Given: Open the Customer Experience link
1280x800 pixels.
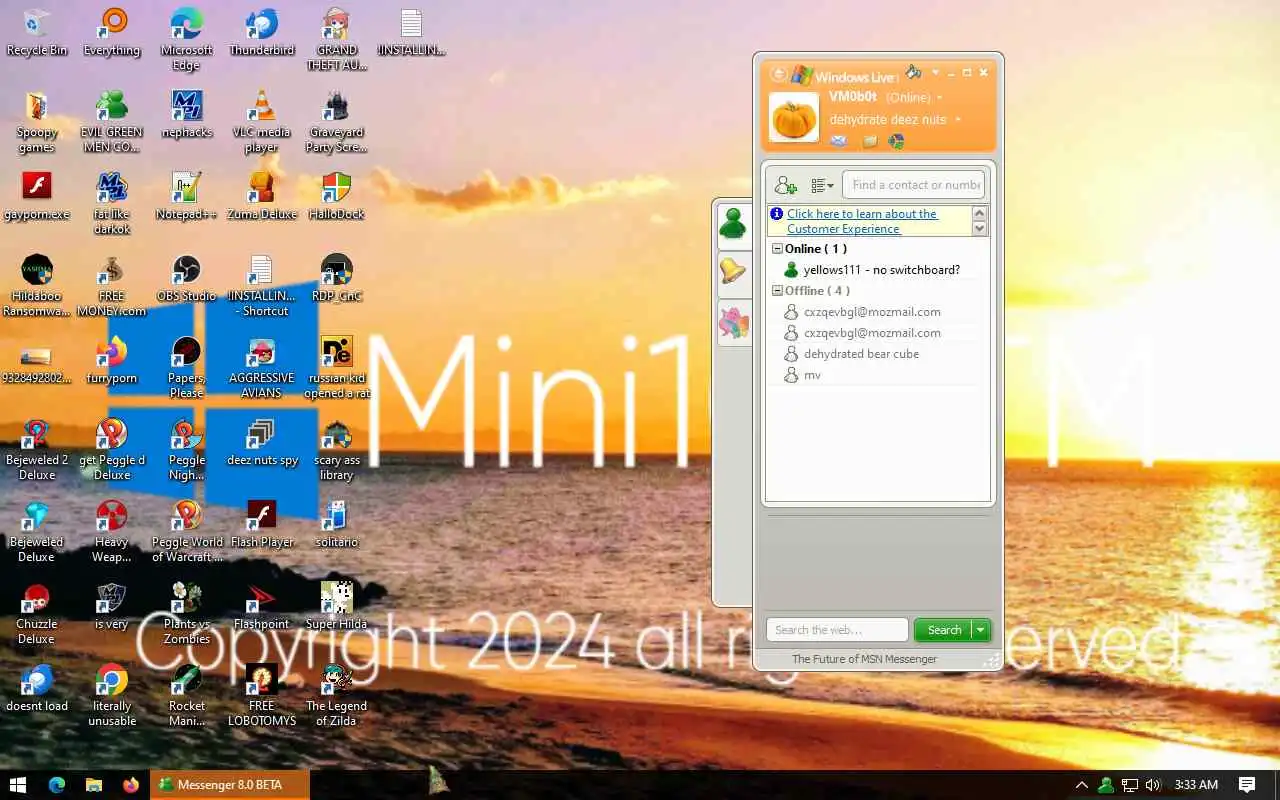Looking at the screenshot, I should tap(862, 221).
